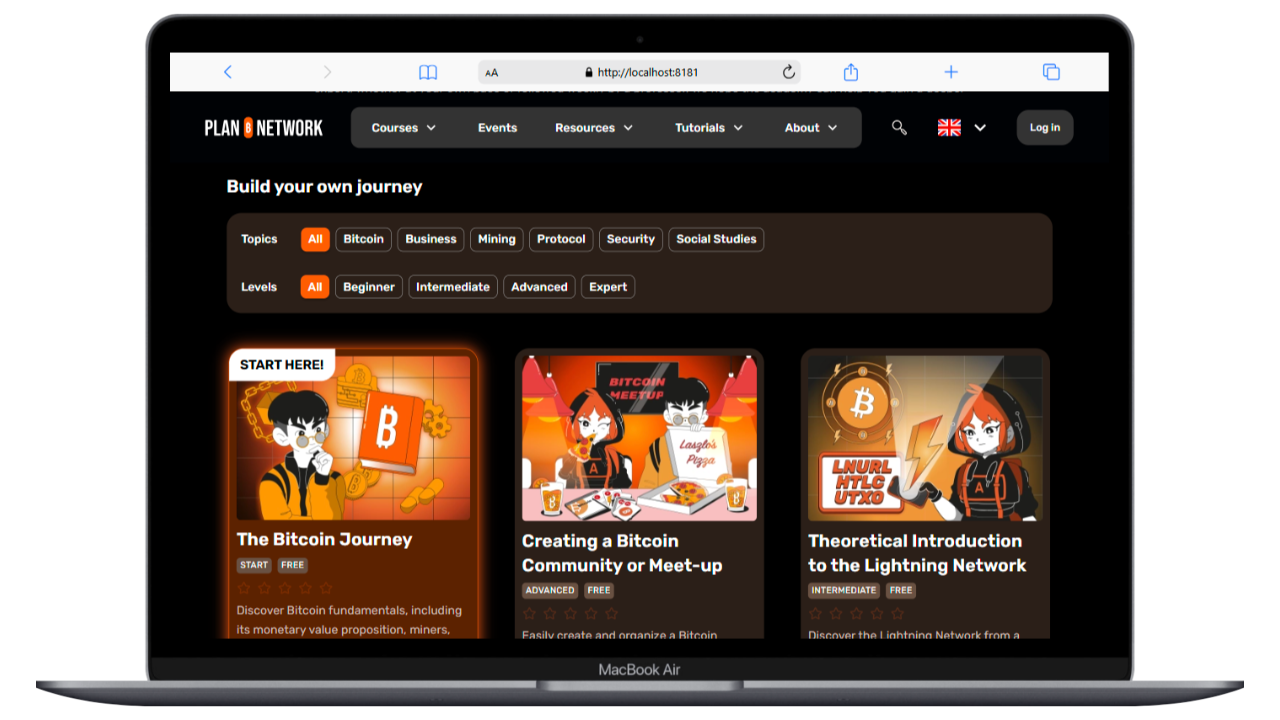Select the Mining topic filter
This screenshot has height=720, width=1280.
[496, 239]
